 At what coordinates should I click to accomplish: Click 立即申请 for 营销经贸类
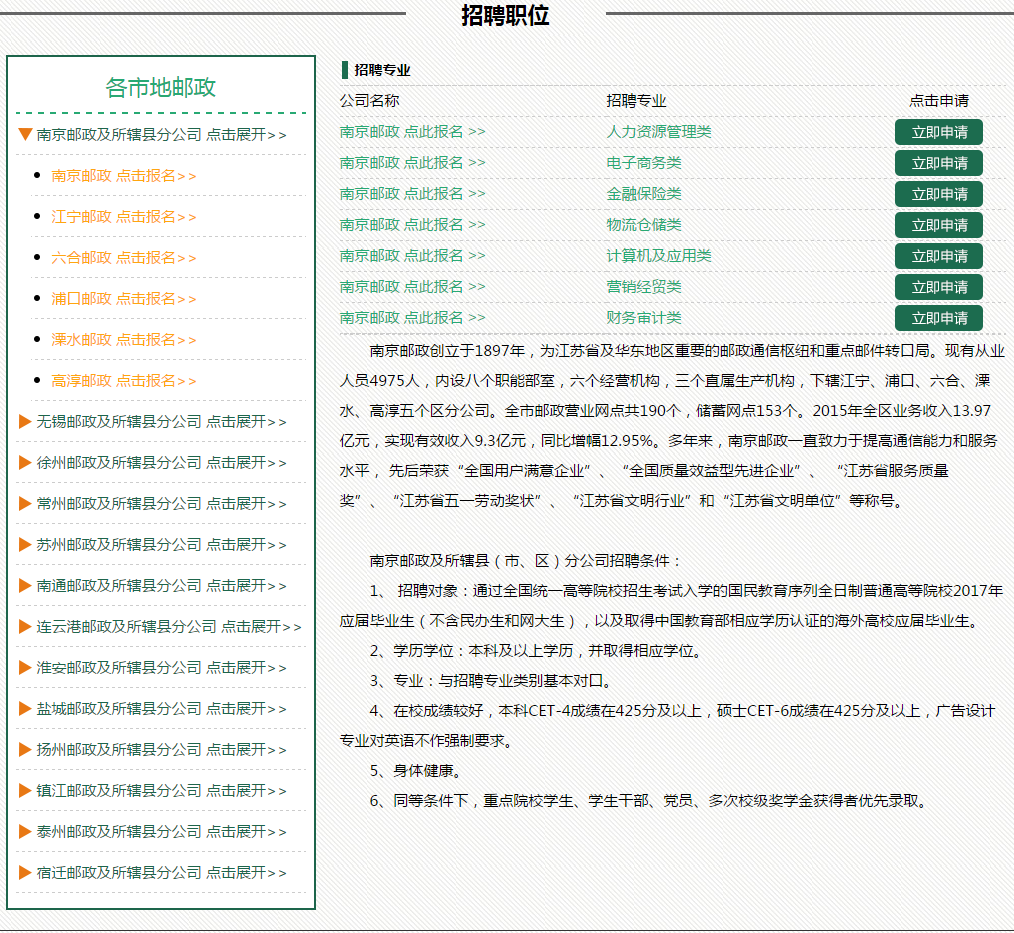pos(939,287)
